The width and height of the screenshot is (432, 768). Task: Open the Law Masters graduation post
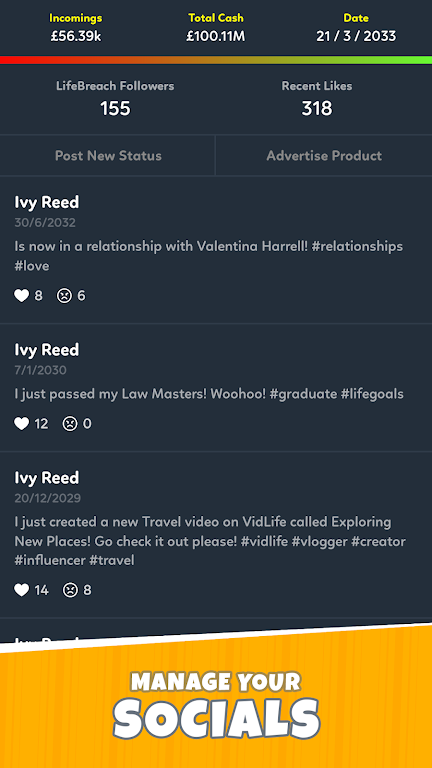(x=216, y=387)
